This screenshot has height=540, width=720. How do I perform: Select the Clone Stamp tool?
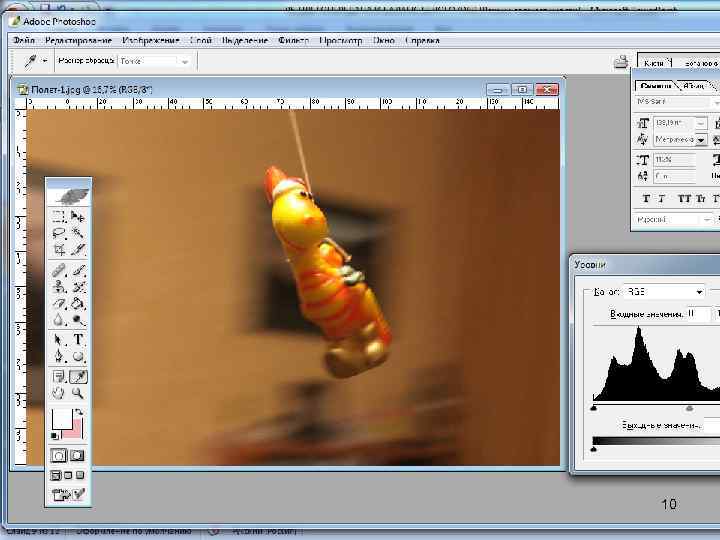58,287
